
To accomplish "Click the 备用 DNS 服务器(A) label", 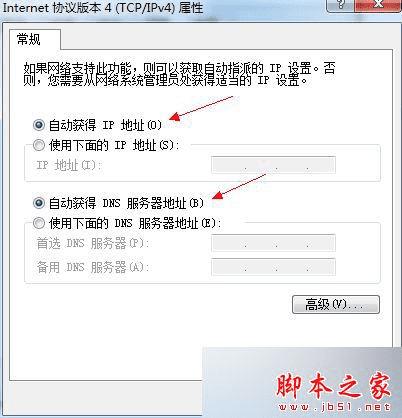I will (93, 267).
